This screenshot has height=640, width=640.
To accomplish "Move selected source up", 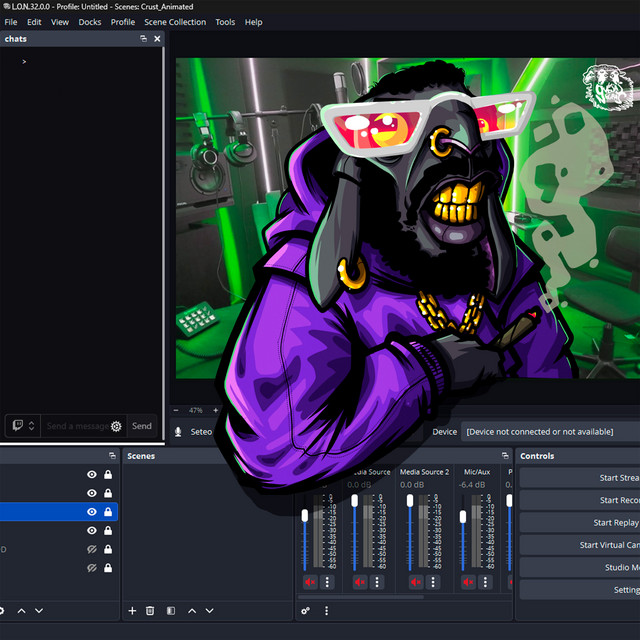I will tap(22, 611).
